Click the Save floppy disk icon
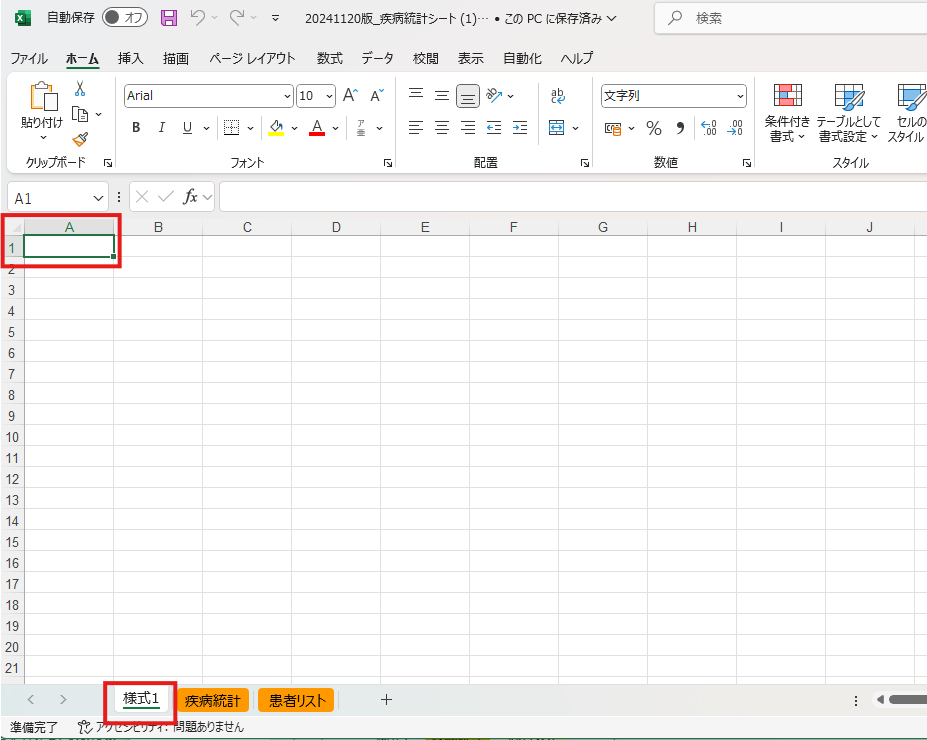Image resolution: width=927 pixels, height=740 pixels. (x=169, y=18)
